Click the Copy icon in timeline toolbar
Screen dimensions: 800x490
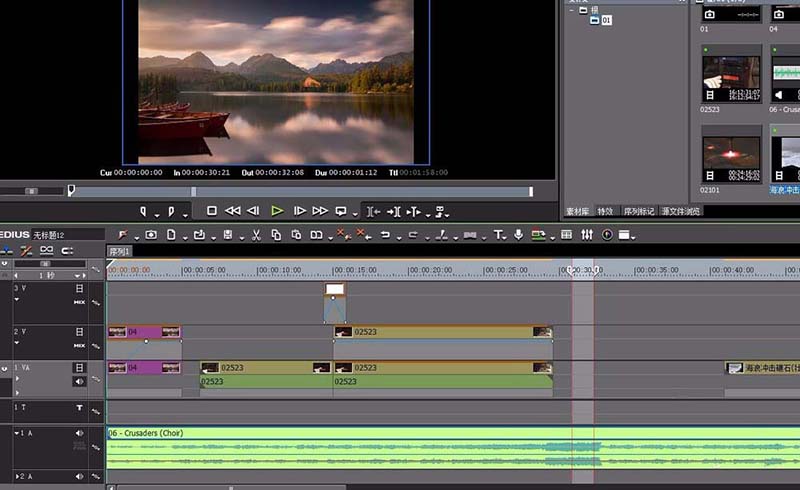276,235
